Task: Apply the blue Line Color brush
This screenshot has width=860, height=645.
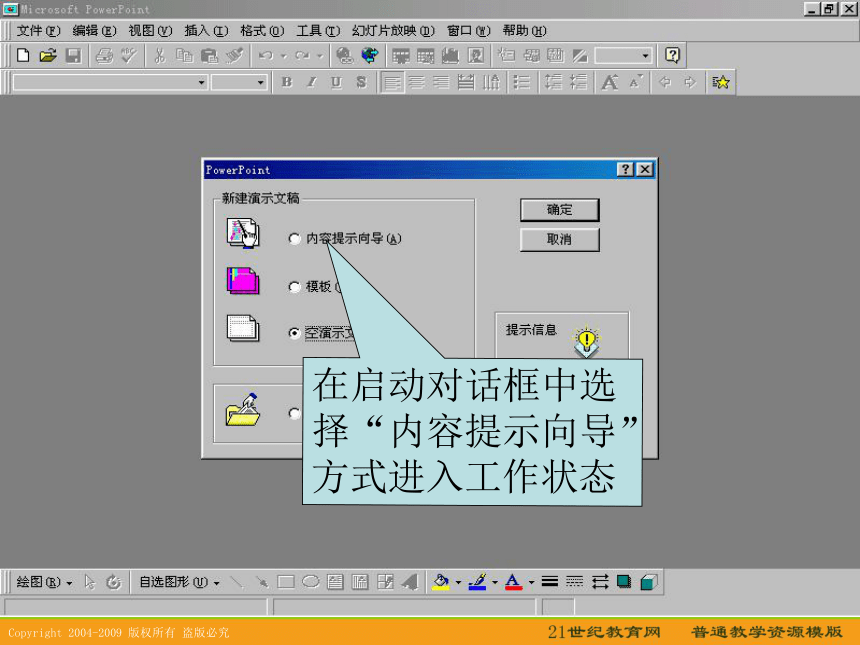Action: tap(477, 582)
